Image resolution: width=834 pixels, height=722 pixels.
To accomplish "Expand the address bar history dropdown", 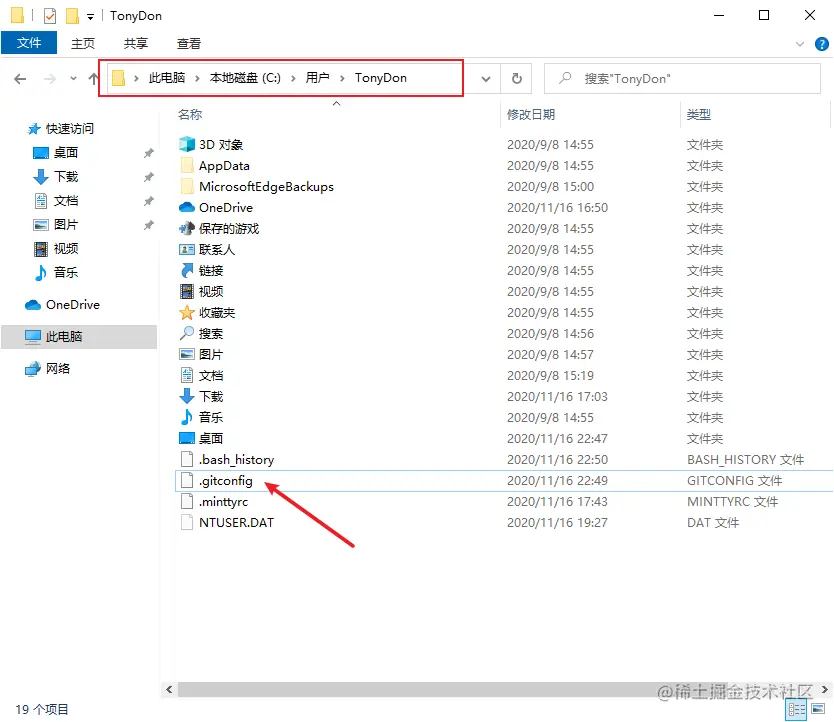I will [486, 79].
